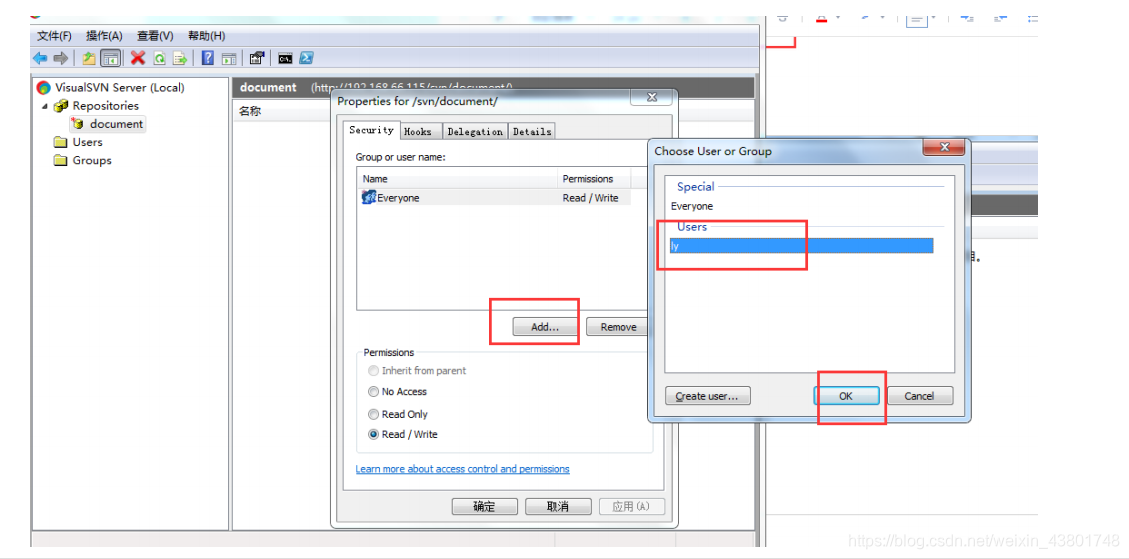Click the red X delete icon
Image resolution: width=1129 pixels, height=559 pixels.
coord(138,58)
